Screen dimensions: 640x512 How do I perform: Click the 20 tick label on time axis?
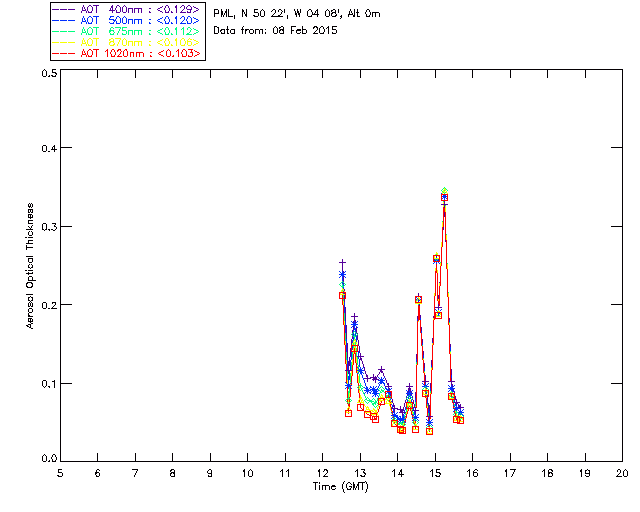coord(622,473)
